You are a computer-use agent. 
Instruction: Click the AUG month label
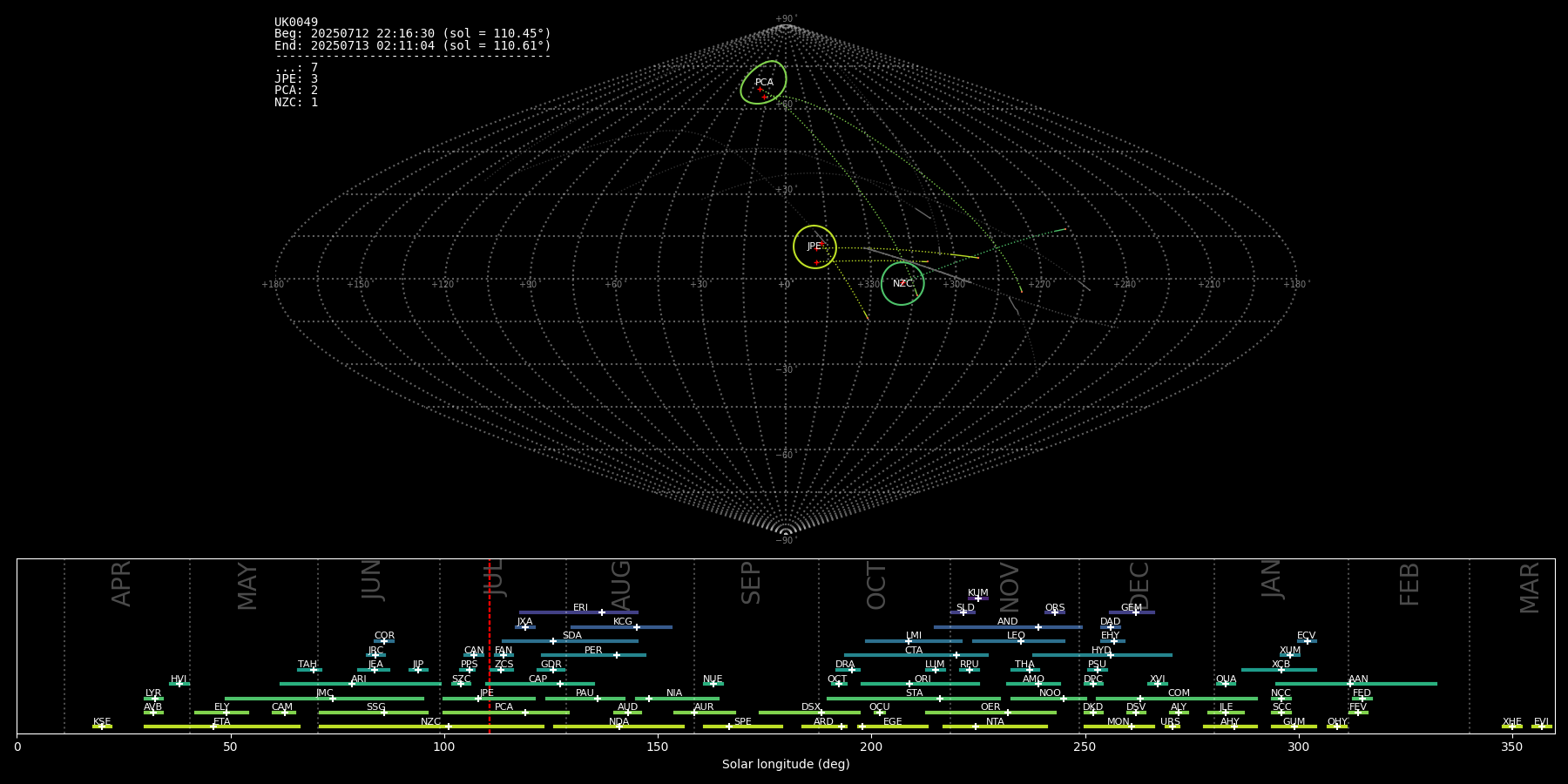[x=621, y=586]
